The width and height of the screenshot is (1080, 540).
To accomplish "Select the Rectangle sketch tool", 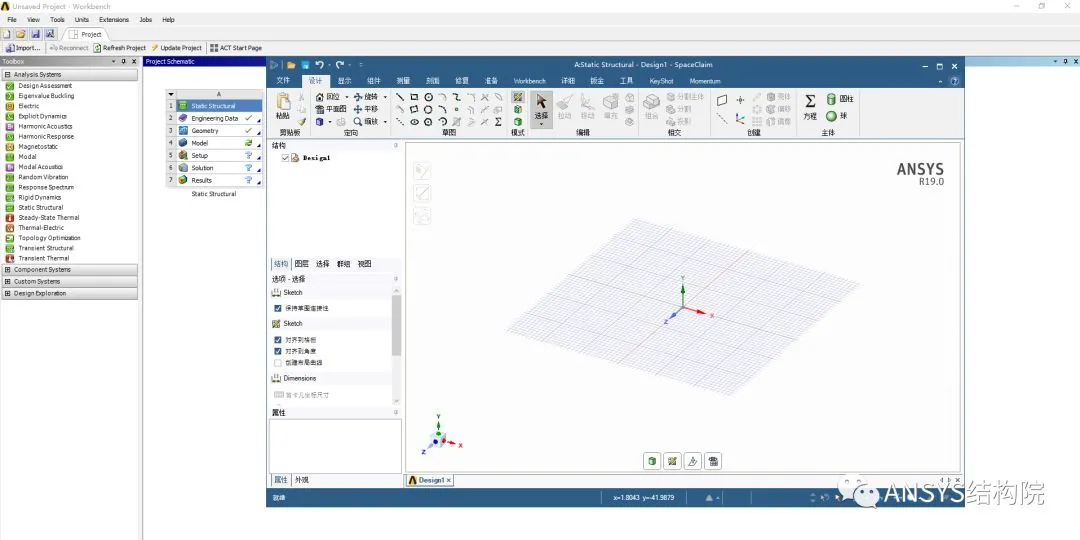I will [414, 97].
